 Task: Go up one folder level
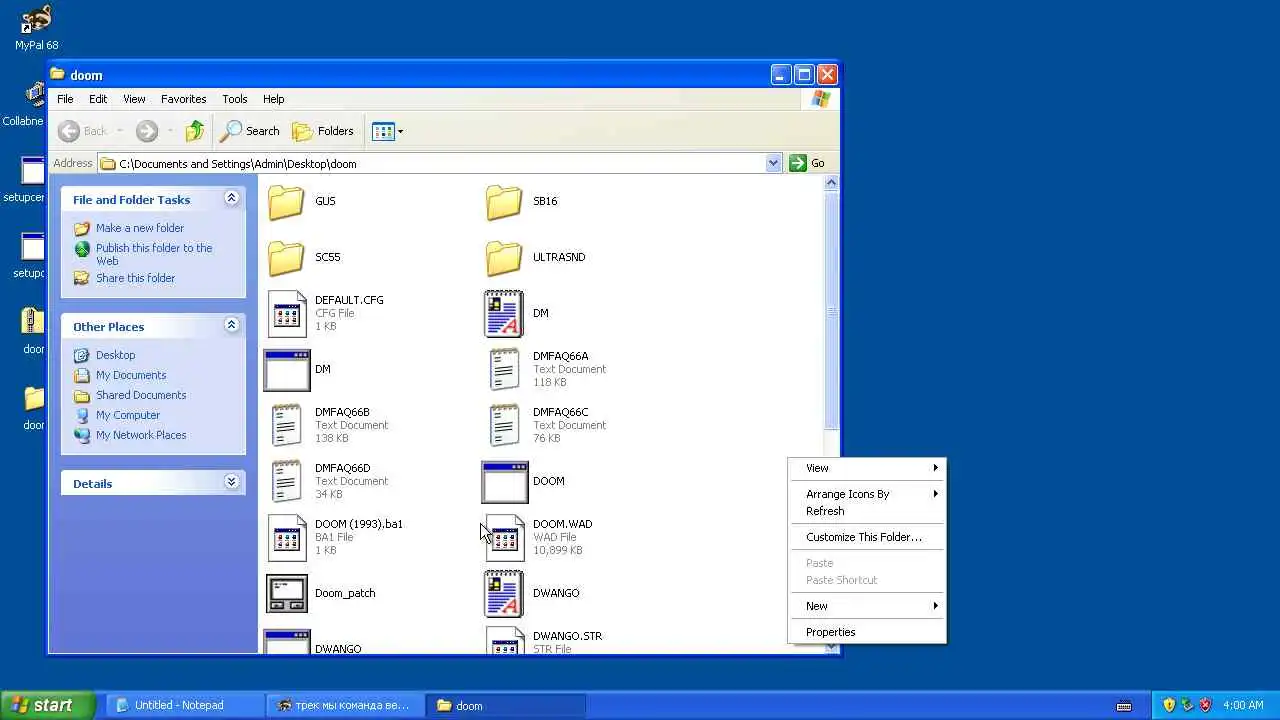195,131
